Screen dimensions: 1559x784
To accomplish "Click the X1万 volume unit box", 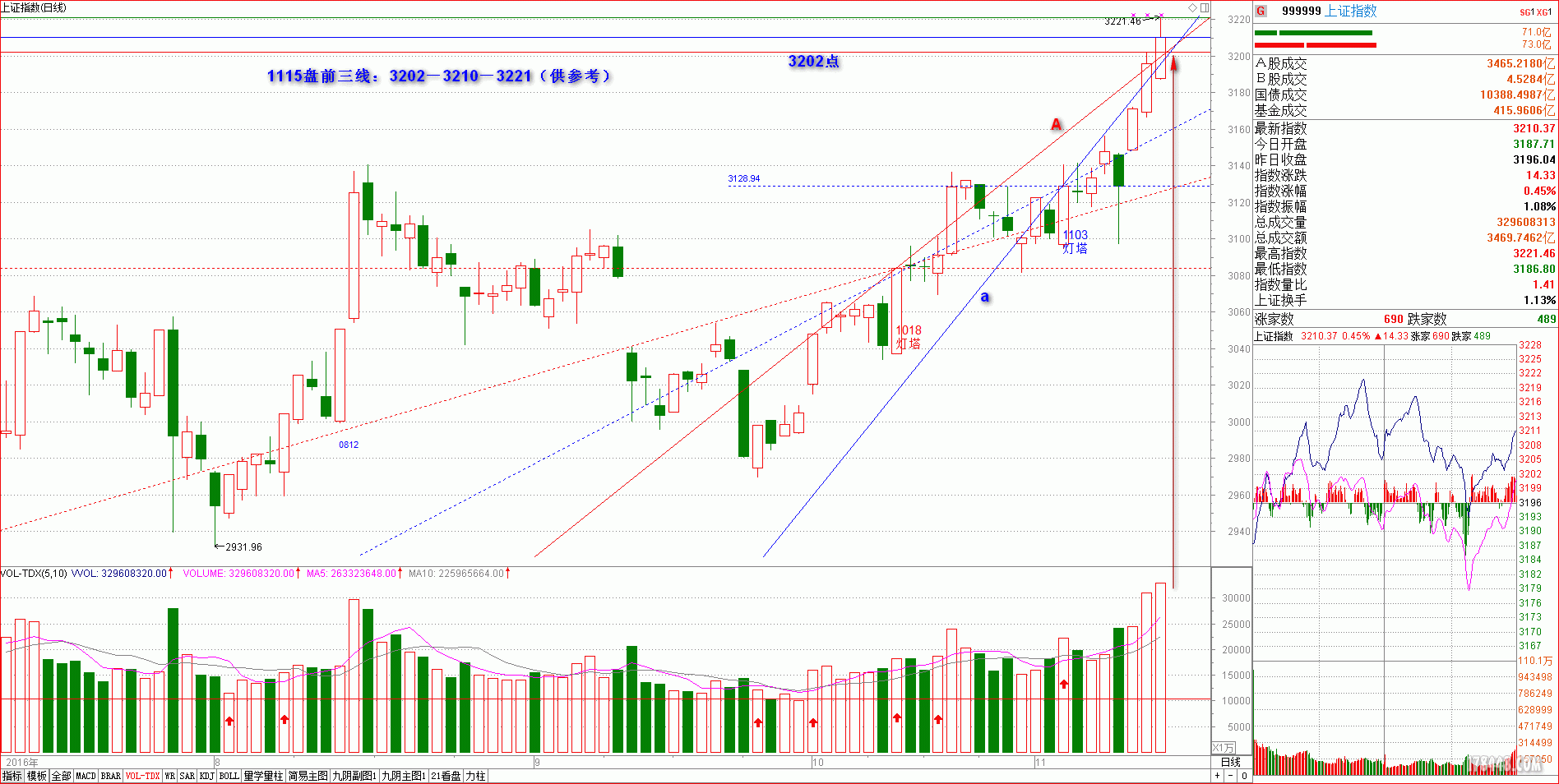I will pyautogui.click(x=1224, y=748).
